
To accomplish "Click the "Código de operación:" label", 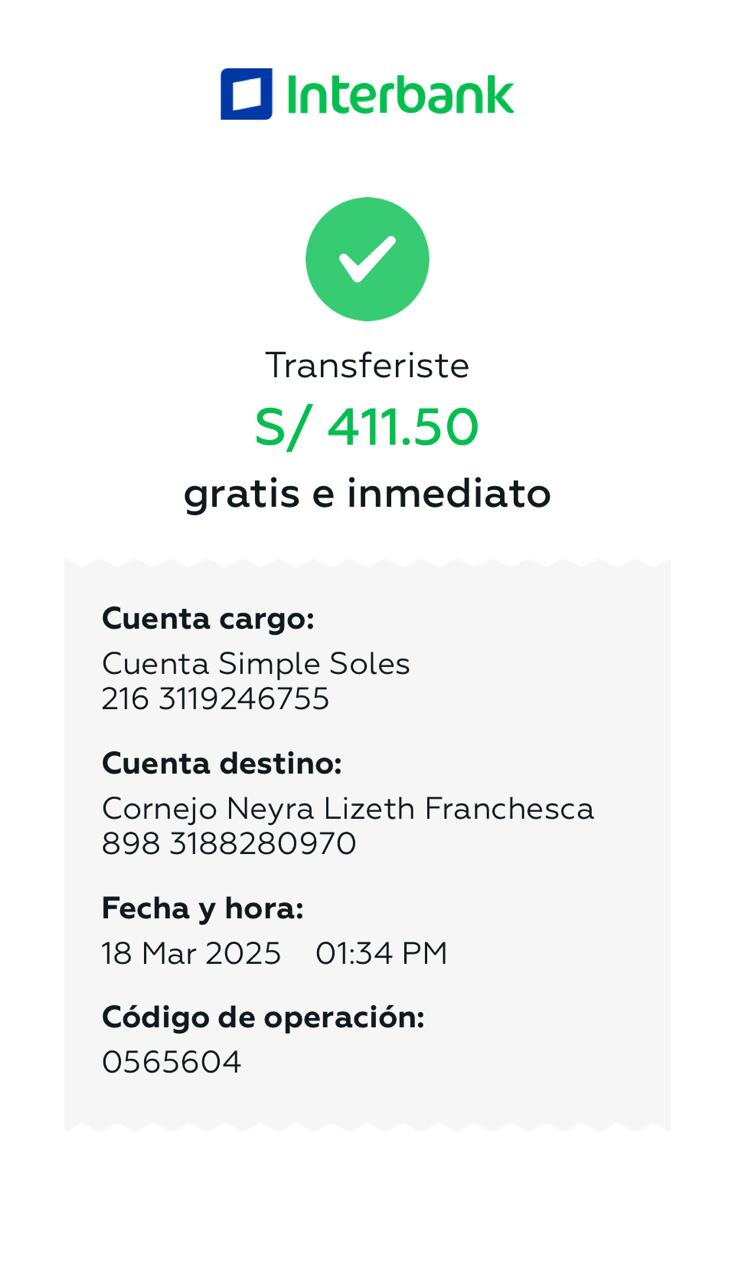I will (x=263, y=1018).
